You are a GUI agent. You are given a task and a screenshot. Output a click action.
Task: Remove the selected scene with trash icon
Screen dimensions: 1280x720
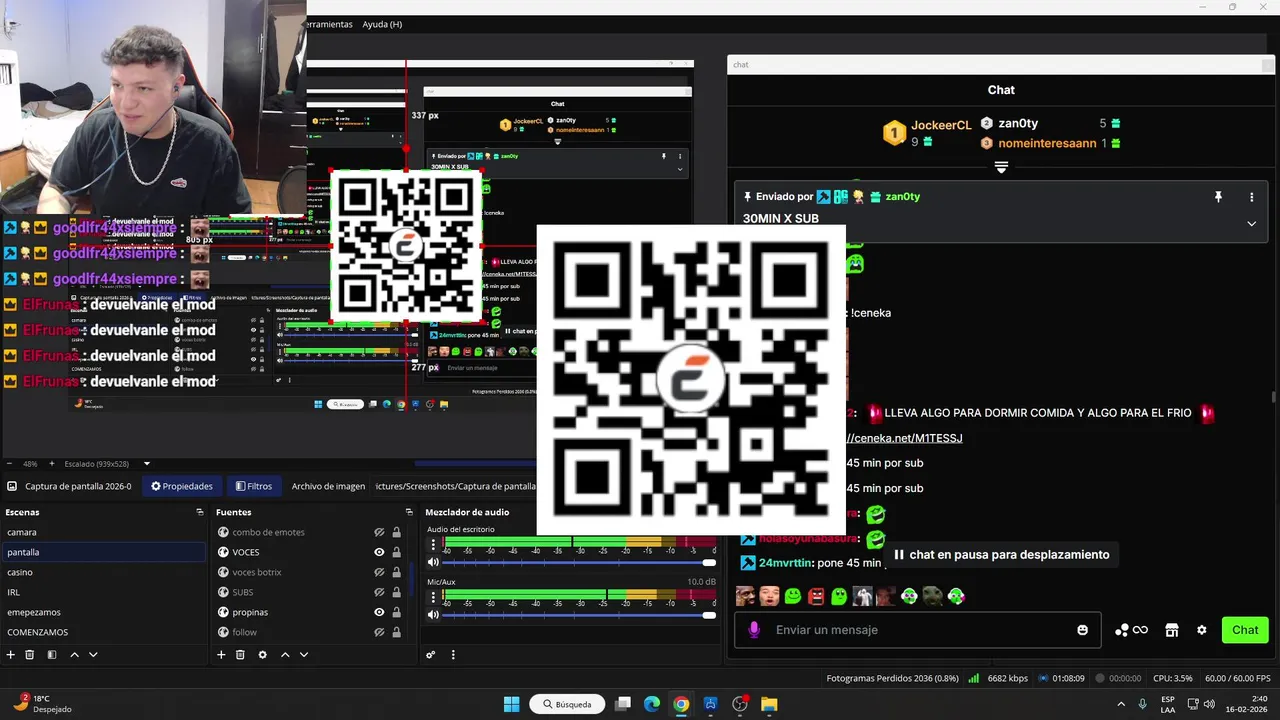pos(30,655)
